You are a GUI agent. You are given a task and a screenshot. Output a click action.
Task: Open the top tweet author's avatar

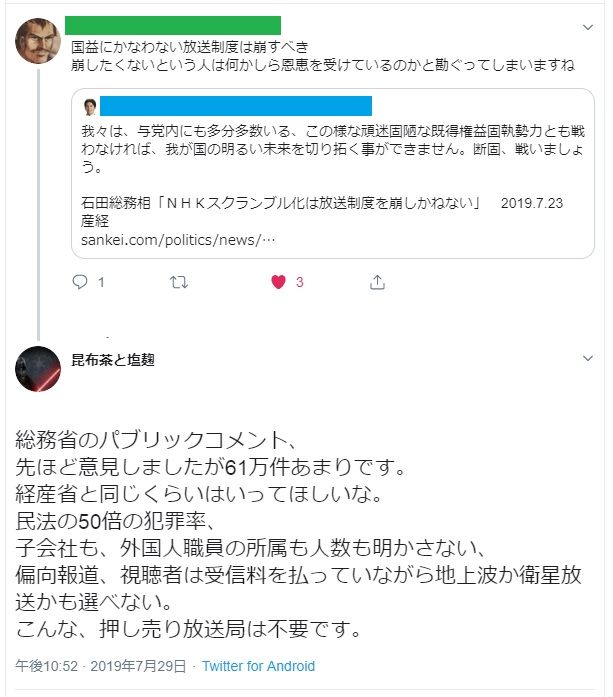tap(38, 39)
